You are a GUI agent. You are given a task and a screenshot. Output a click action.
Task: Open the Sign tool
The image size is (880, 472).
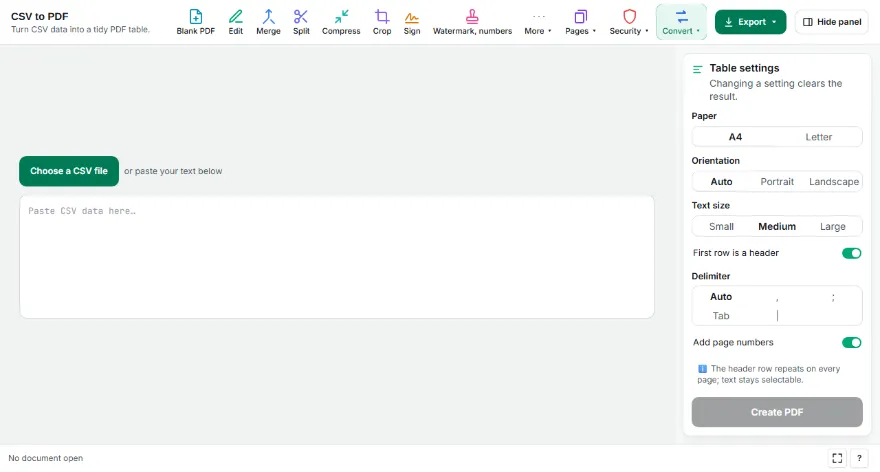411,22
